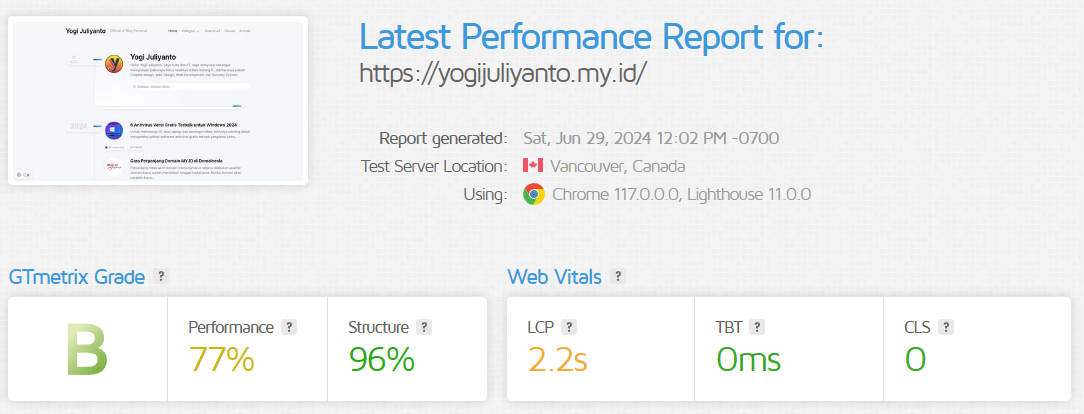
Task: Click the Canadian flag icon
Action: [533, 166]
